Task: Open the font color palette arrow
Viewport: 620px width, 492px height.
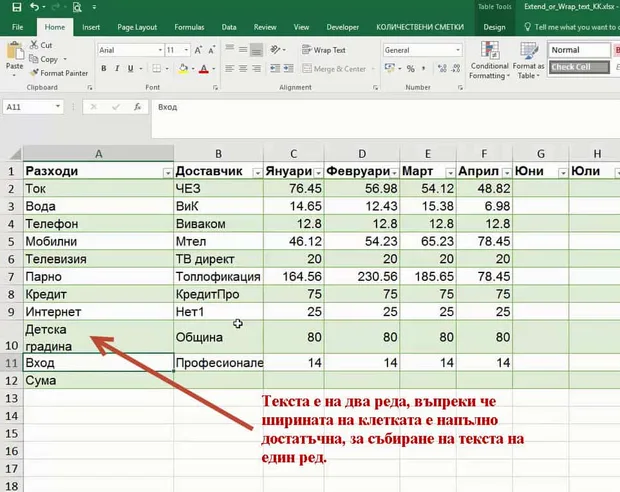Action: coord(214,69)
